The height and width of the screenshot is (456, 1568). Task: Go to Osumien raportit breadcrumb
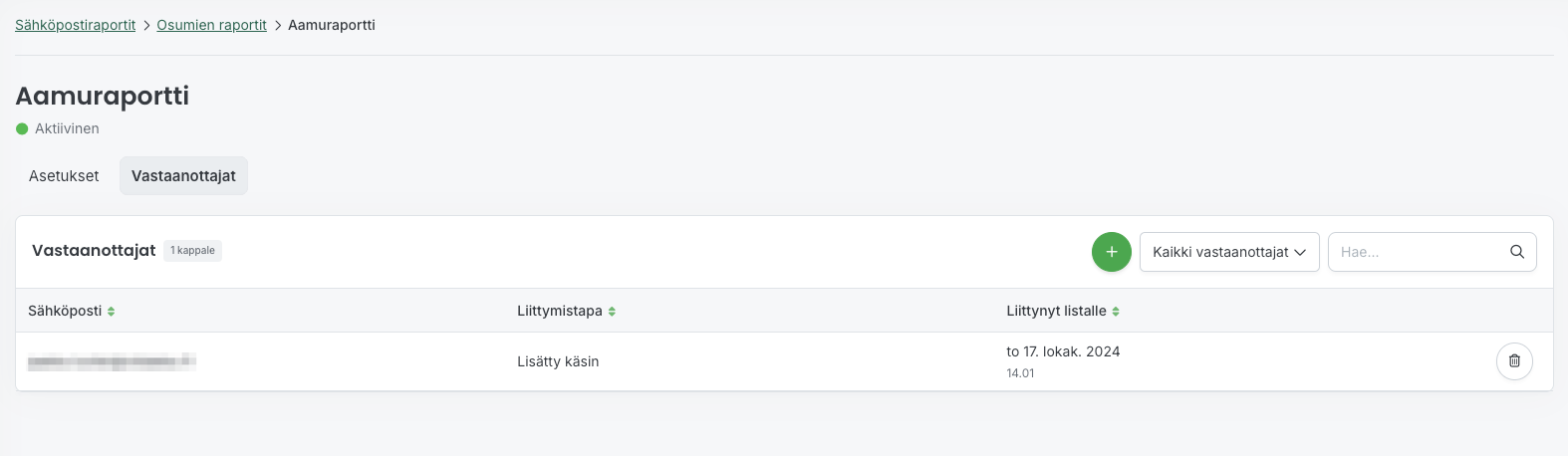point(211,25)
